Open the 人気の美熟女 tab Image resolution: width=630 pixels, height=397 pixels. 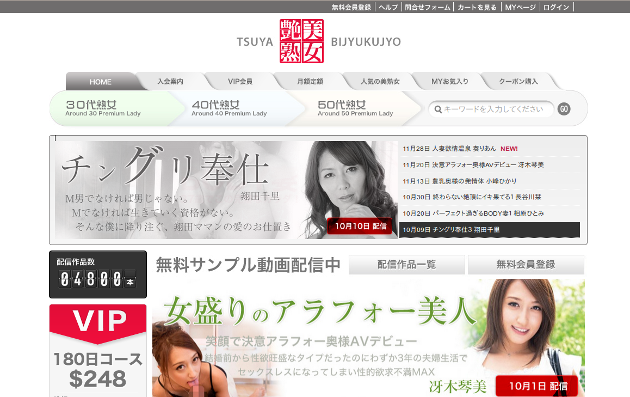coord(380,81)
